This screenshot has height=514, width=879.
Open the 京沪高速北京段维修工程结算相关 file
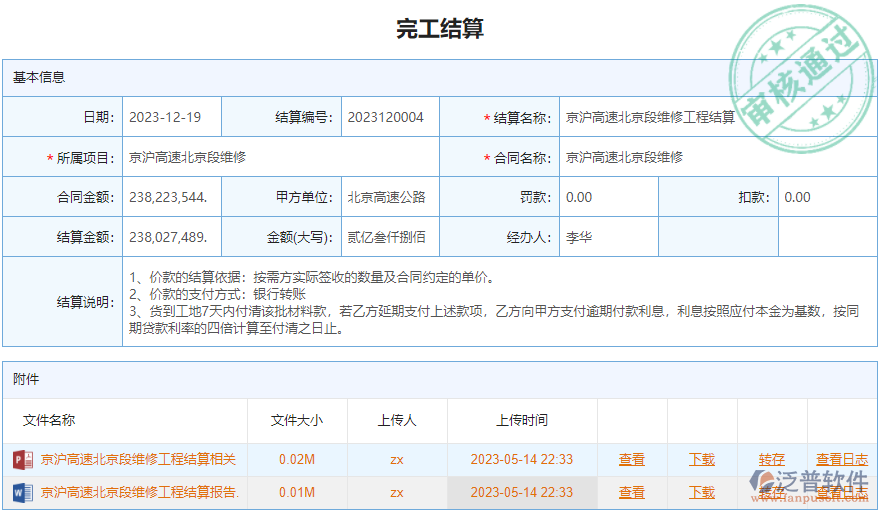(x=139, y=460)
